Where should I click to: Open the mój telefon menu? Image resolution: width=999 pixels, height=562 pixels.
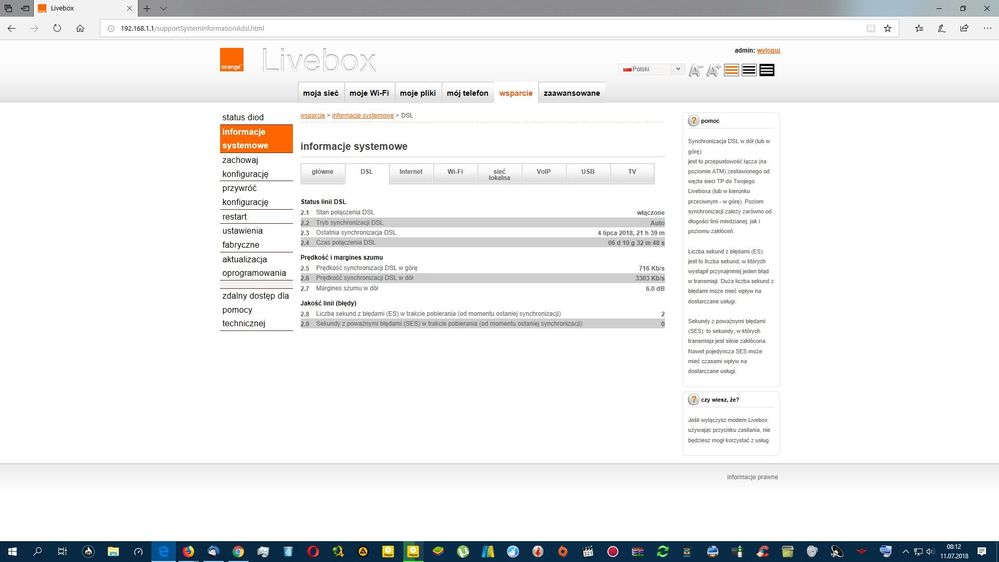point(467,93)
